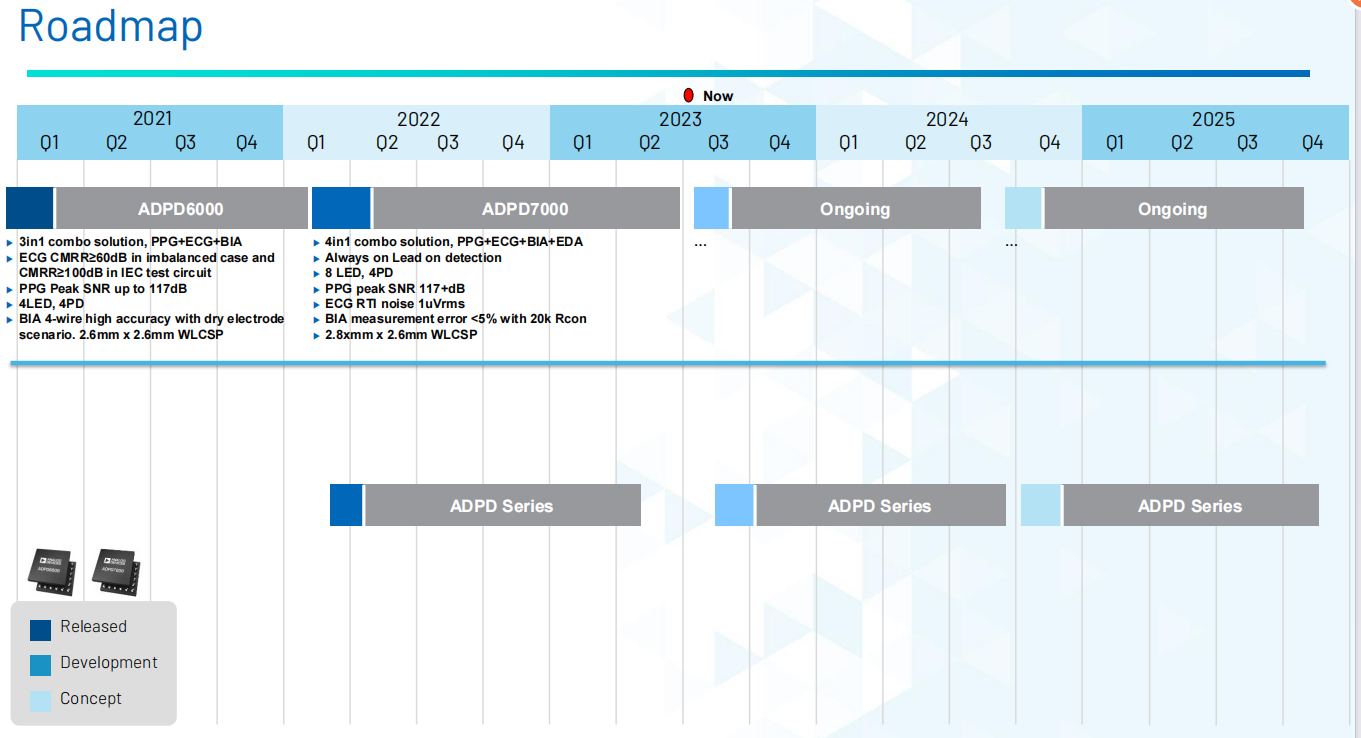Screen dimensions: 1361x738
Task: Pick the Concept legend color swatch
Action: (40, 701)
